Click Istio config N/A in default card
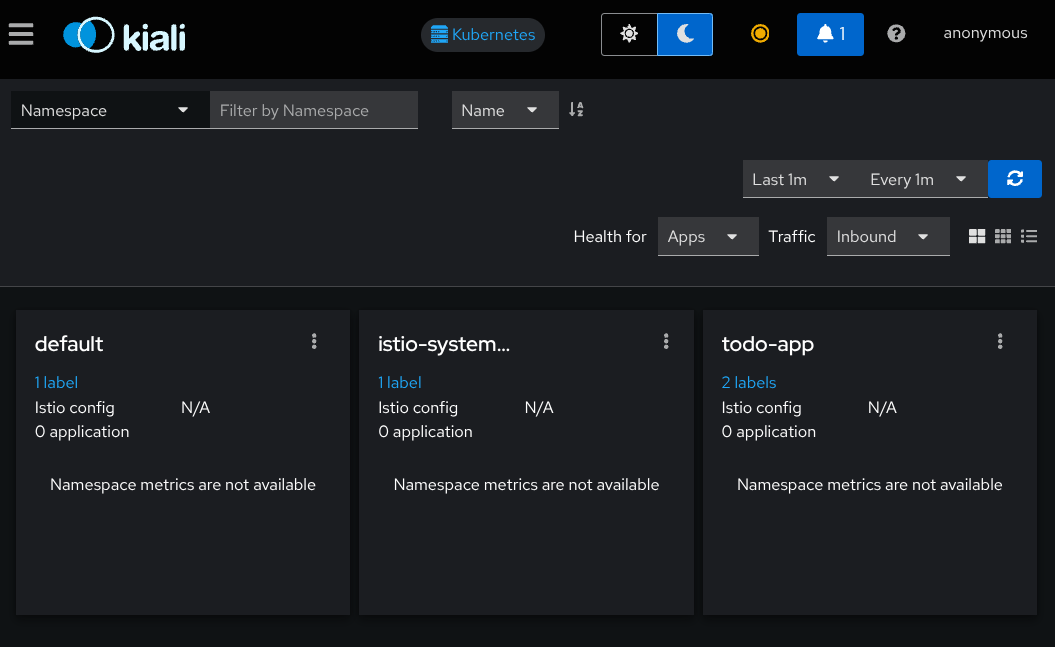This screenshot has height=647, width=1055. [196, 408]
